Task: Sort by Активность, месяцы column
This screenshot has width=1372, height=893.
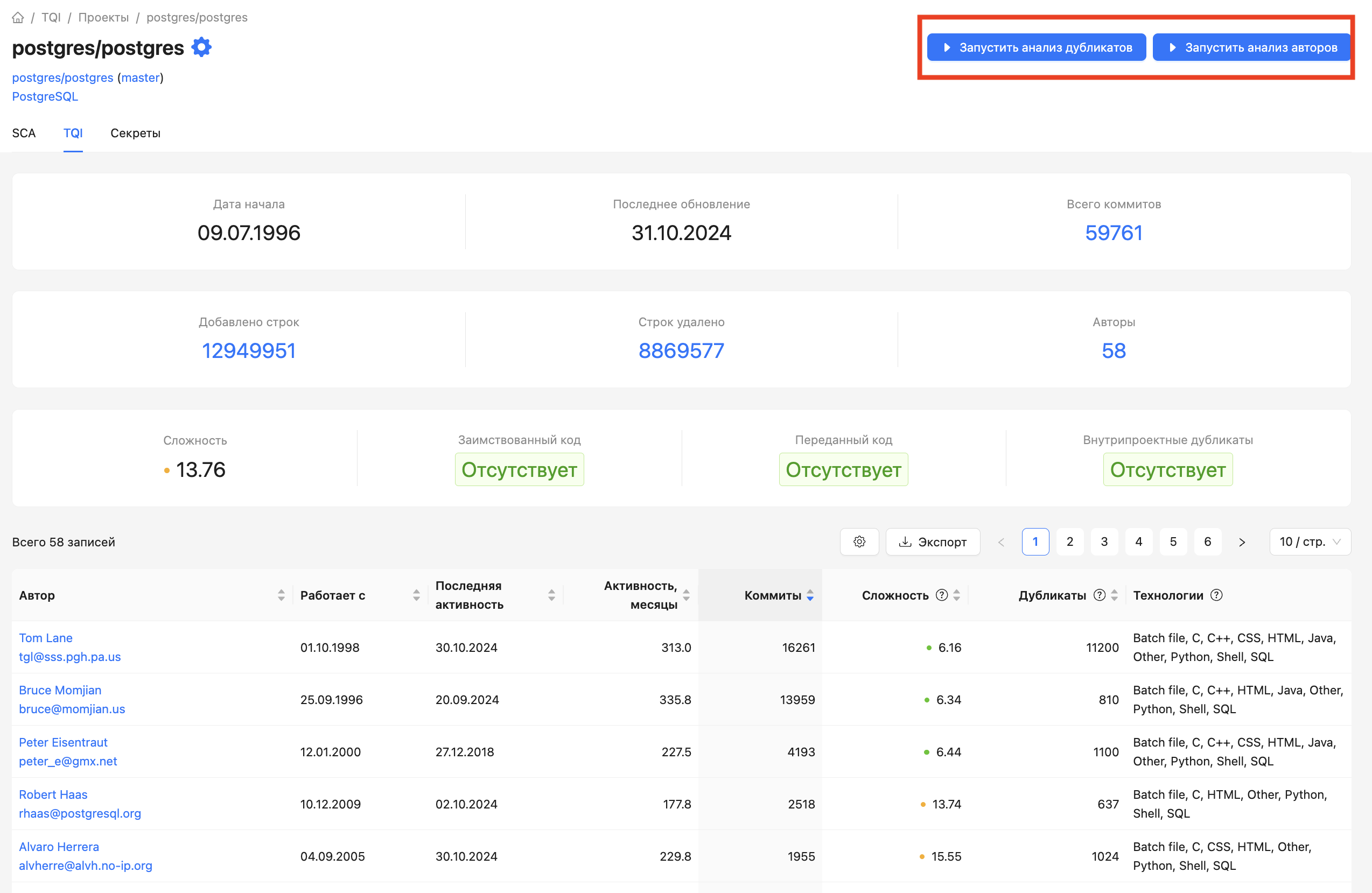Action: pyautogui.click(x=686, y=595)
